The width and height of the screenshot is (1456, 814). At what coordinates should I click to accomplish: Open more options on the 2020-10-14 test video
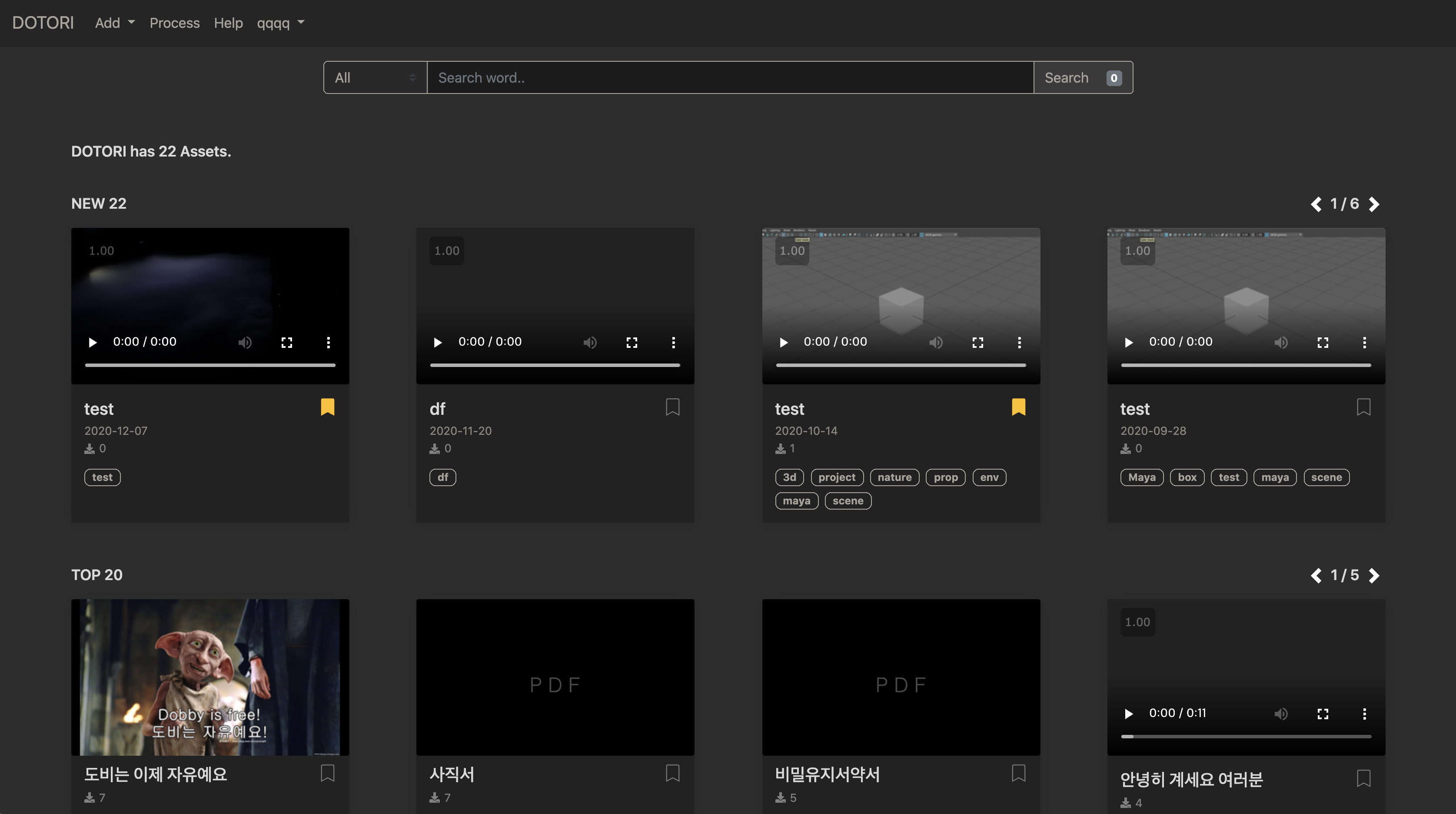(1019, 342)
